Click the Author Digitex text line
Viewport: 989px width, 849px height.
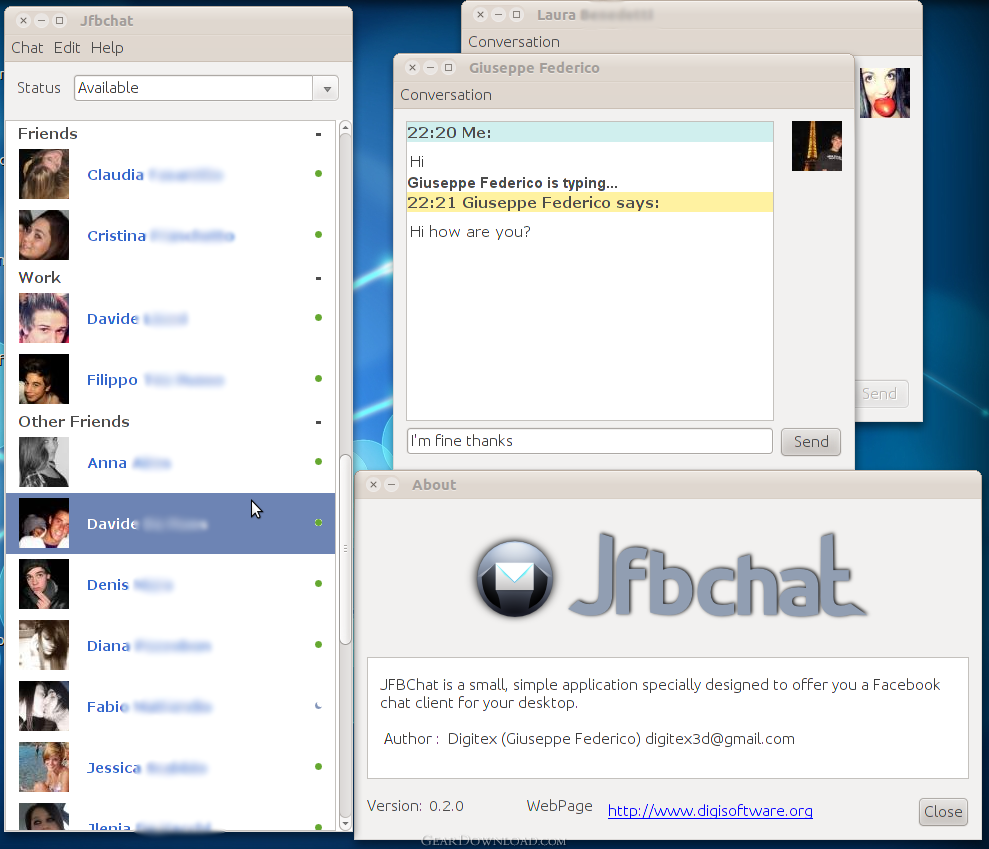pos(589,739)
